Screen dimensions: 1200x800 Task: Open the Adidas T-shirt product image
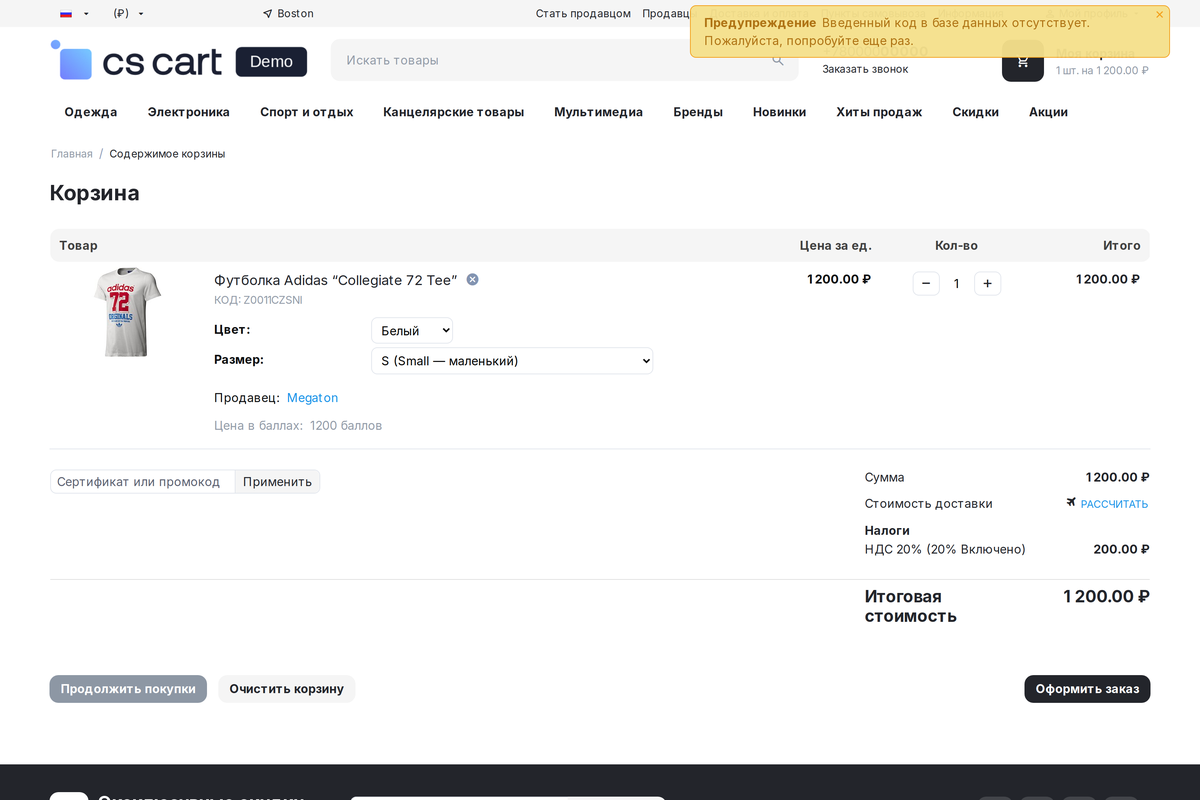(127, 312)
